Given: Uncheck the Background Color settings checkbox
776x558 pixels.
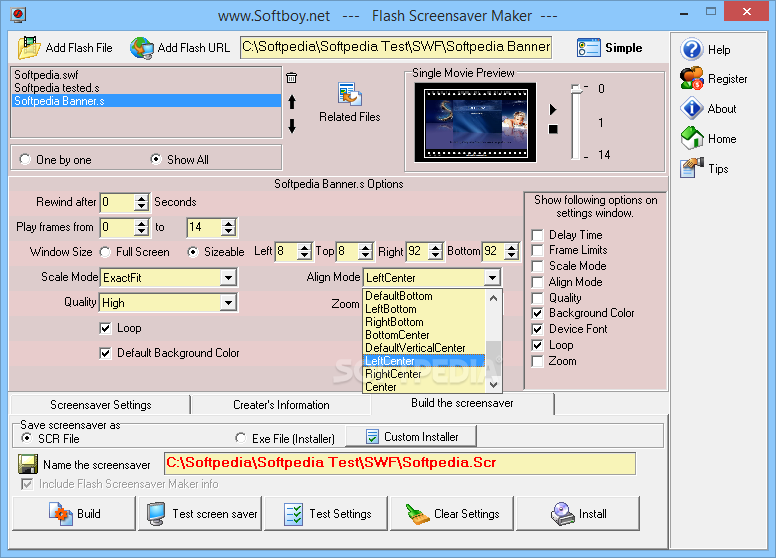Looking at the screenshot, I should tap(537, 313).
